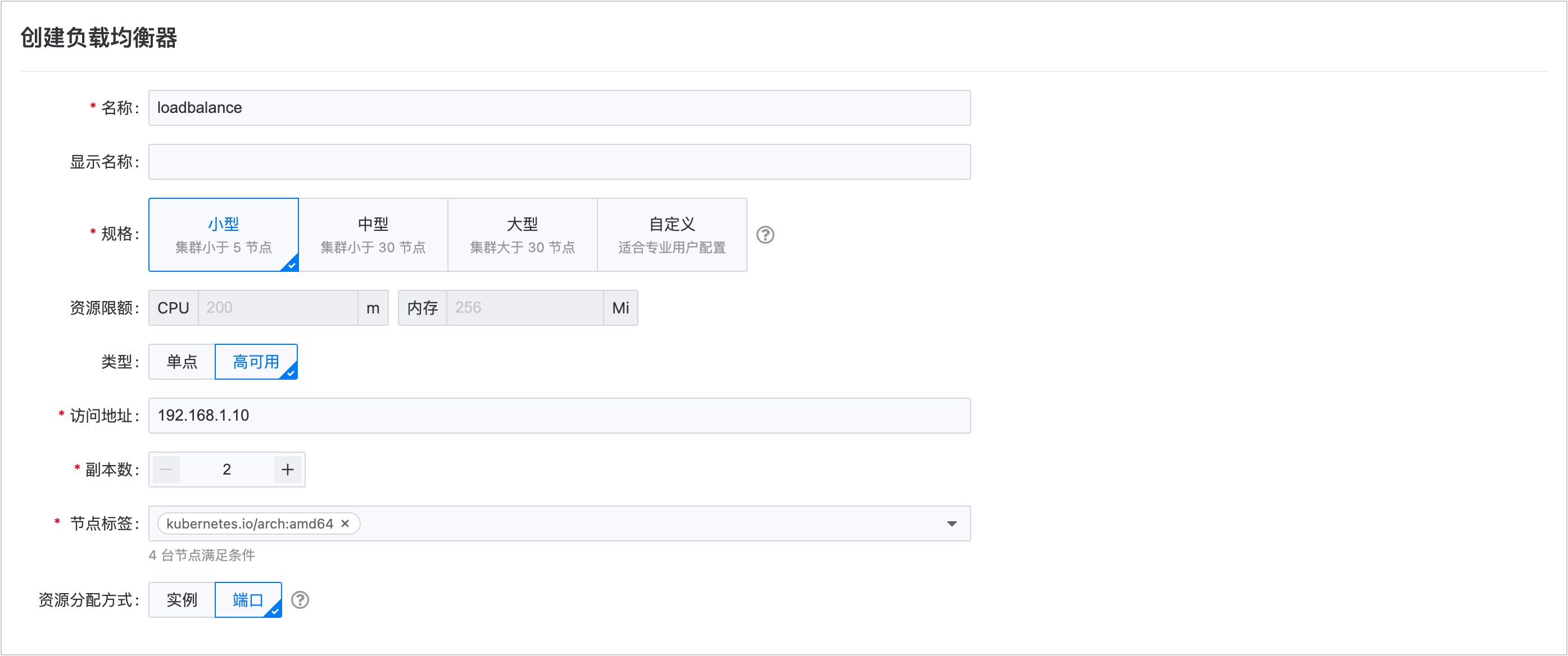
Task: Increase replica count with plus button
Action: (287, 469)
